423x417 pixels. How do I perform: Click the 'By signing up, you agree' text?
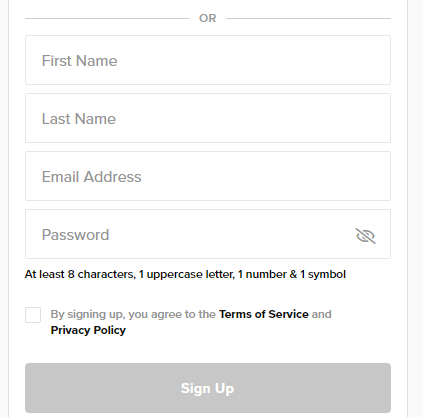[x=133, y=314]
